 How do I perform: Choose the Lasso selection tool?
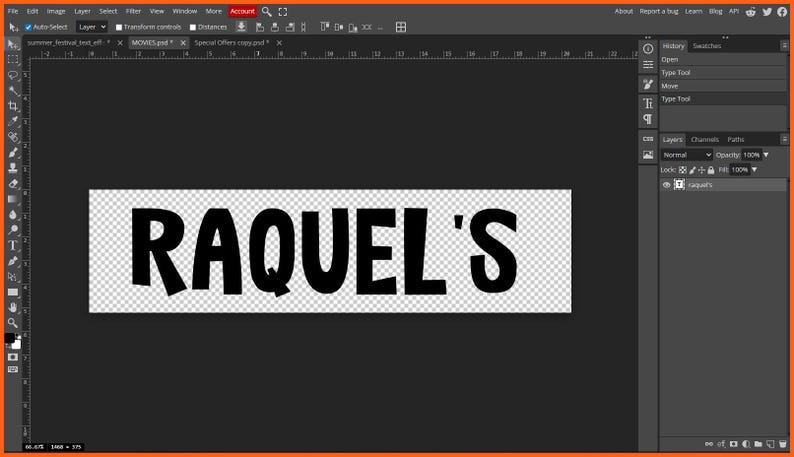[x=13, y=75]
